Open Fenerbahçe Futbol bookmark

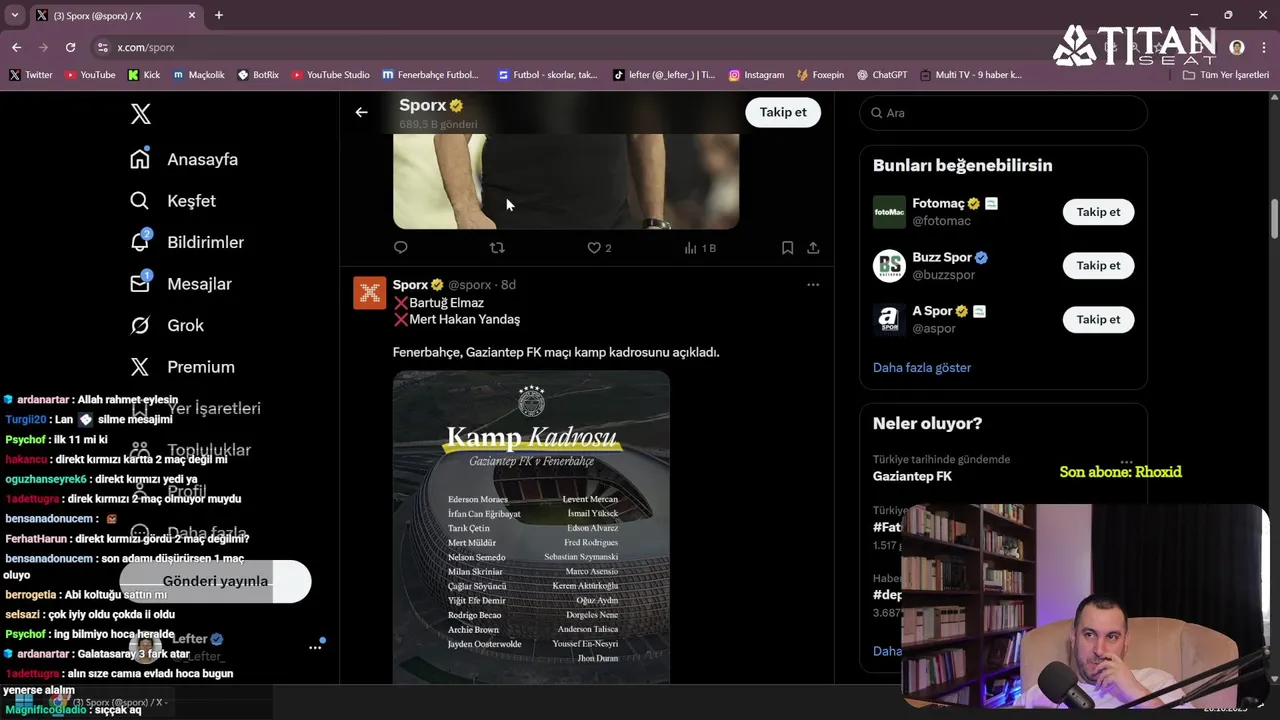(x=431, y=75)
